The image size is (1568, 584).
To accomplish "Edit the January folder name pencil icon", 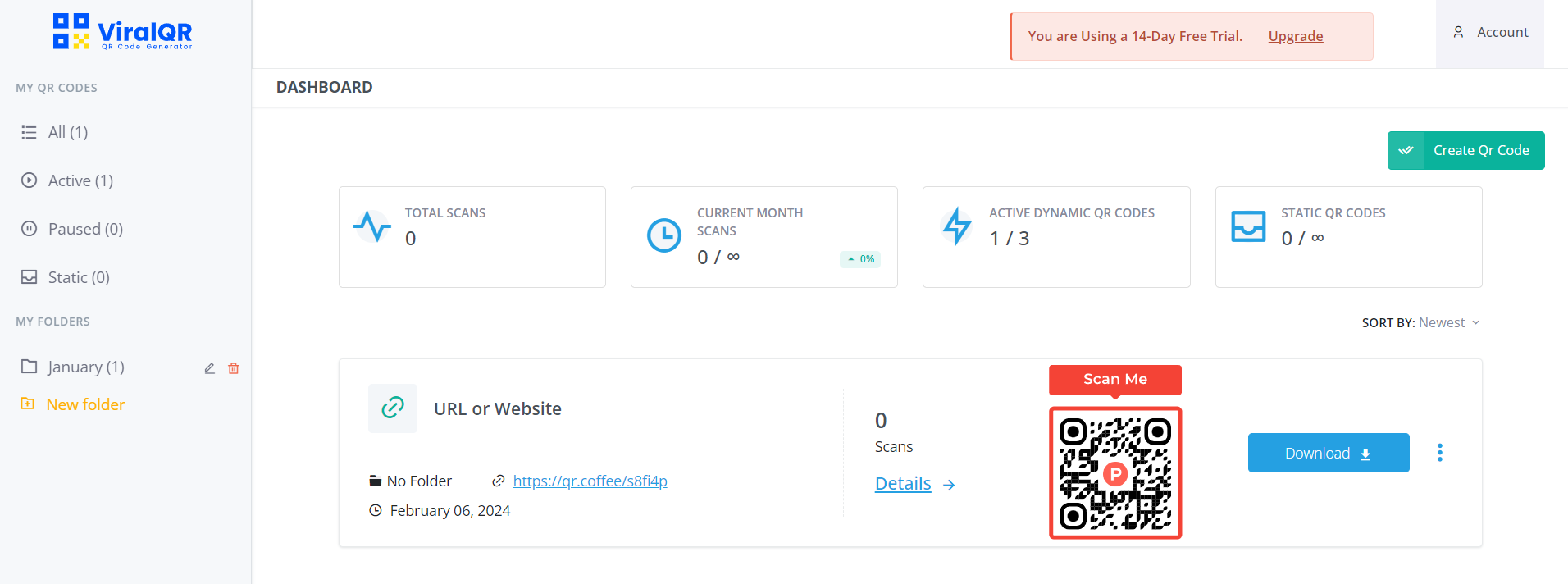I will click(210, 368).
